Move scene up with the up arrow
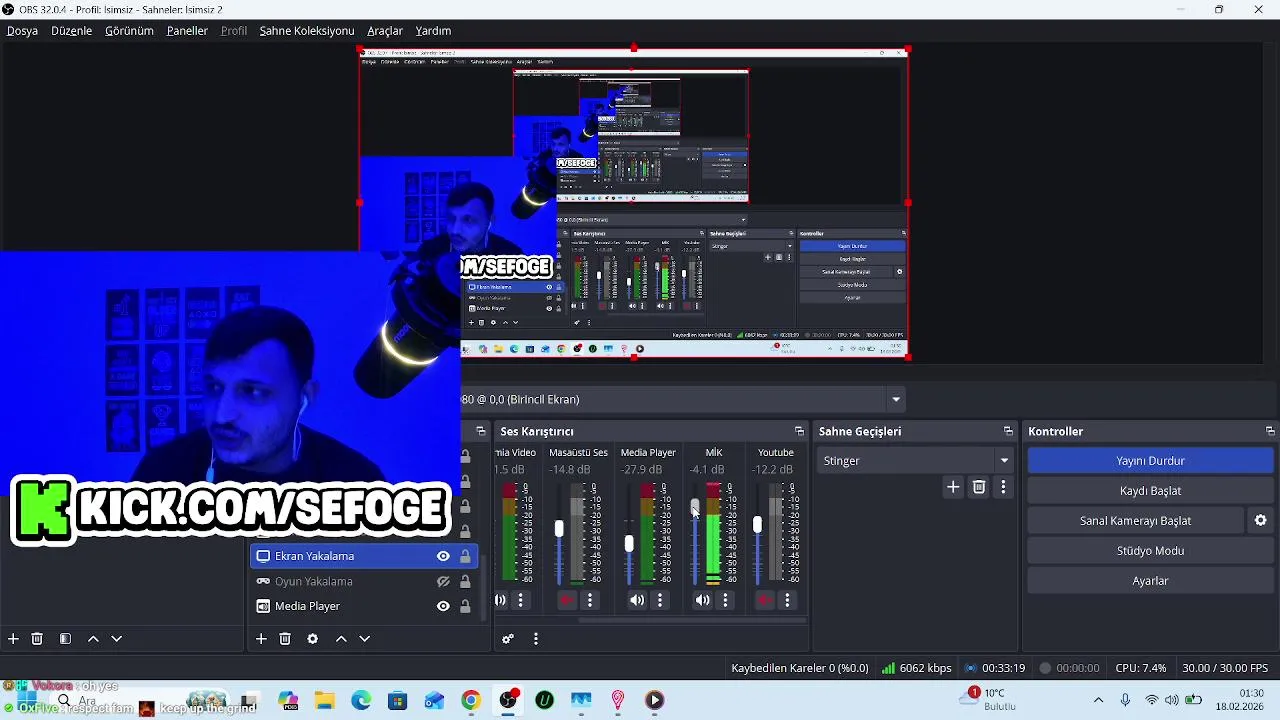 [x=93, y=639]
